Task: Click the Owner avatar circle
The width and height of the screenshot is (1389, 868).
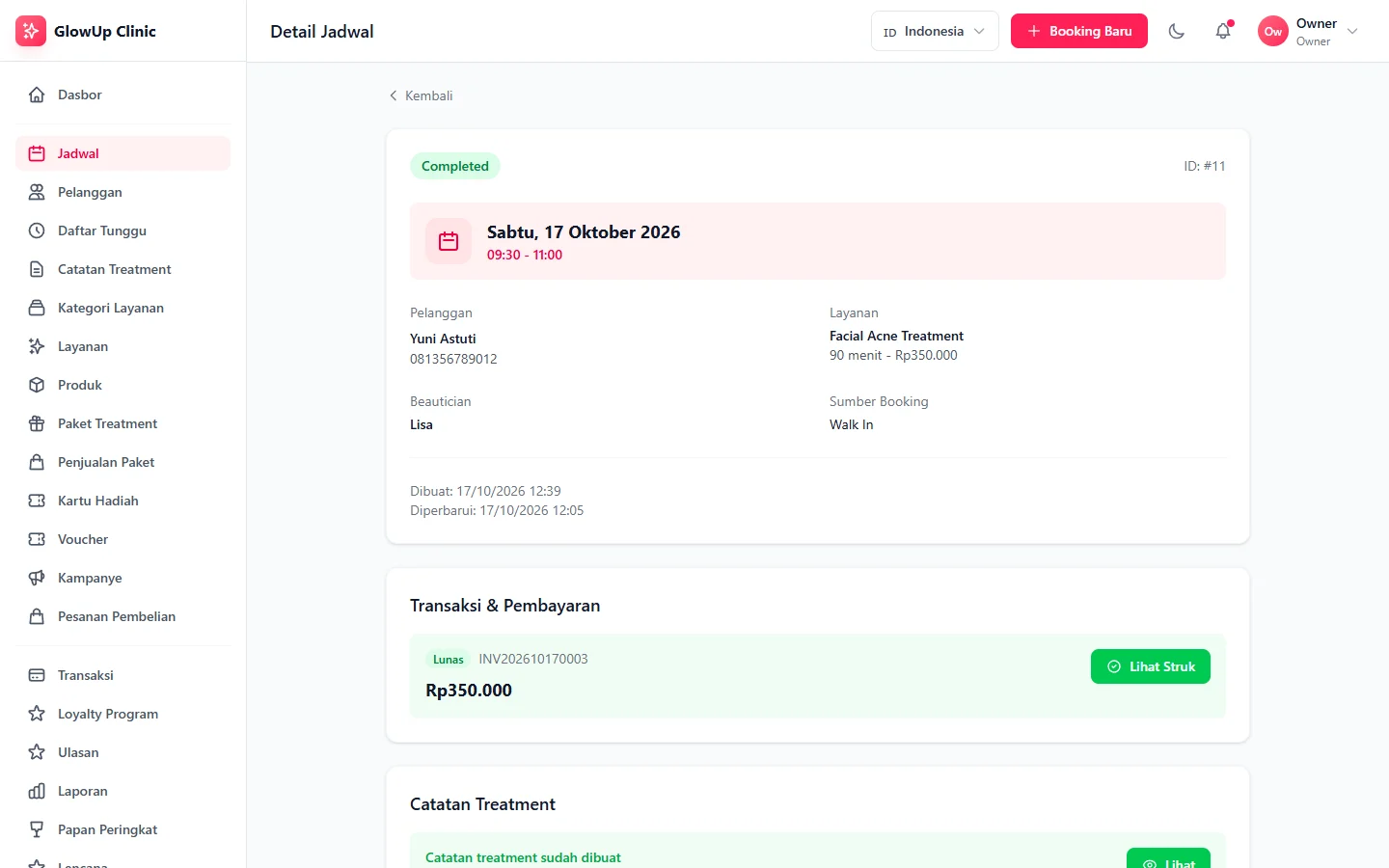Action: (x=1273, y=31)
